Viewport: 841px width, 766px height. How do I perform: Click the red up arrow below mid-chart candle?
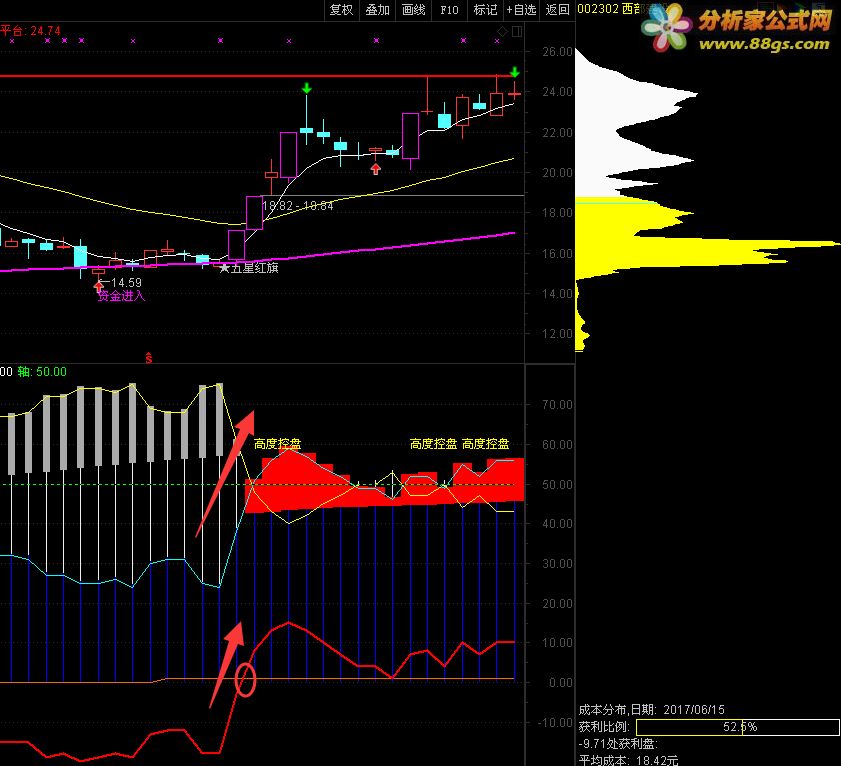pos(375,169)
